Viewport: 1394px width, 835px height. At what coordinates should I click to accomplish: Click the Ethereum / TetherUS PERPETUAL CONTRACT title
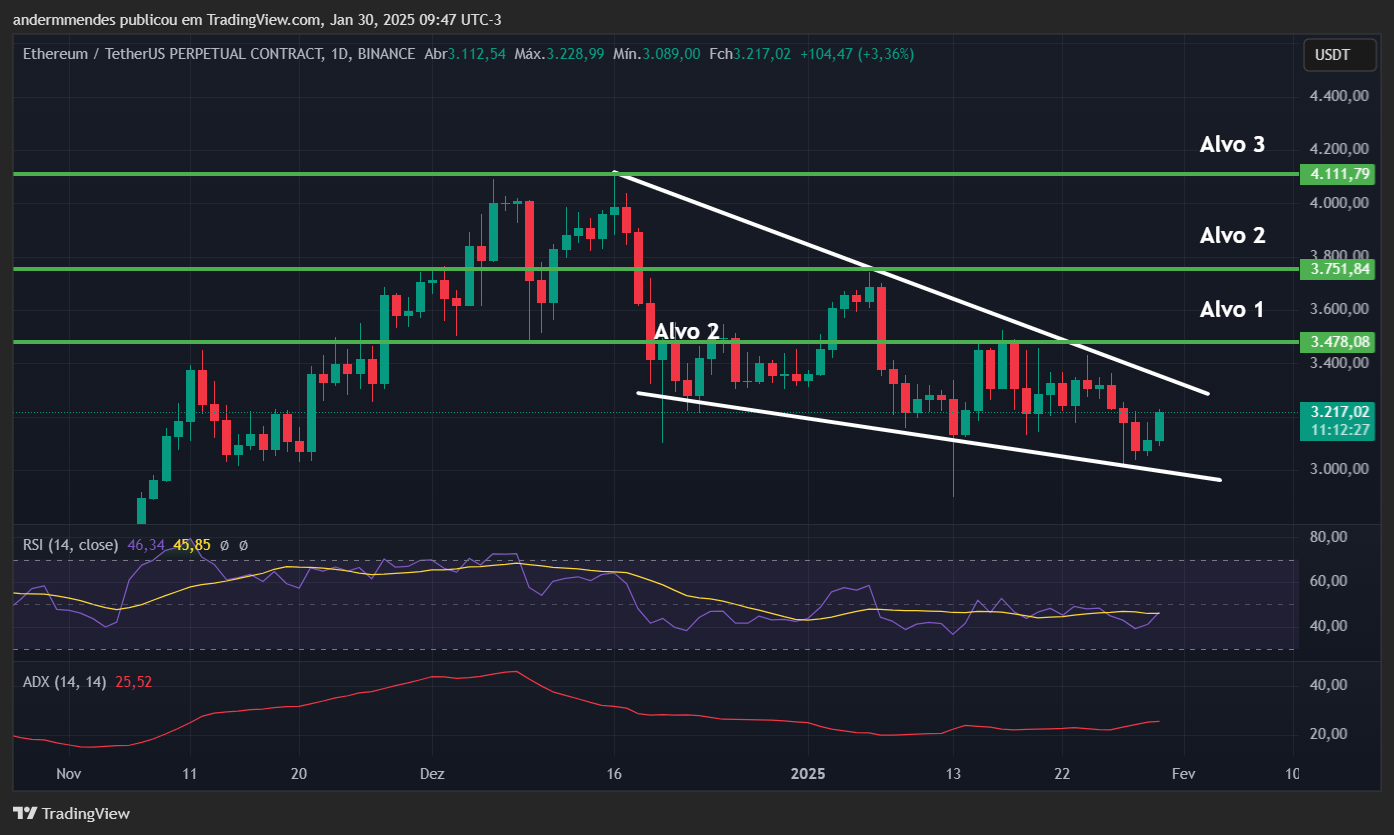point(219,53)
